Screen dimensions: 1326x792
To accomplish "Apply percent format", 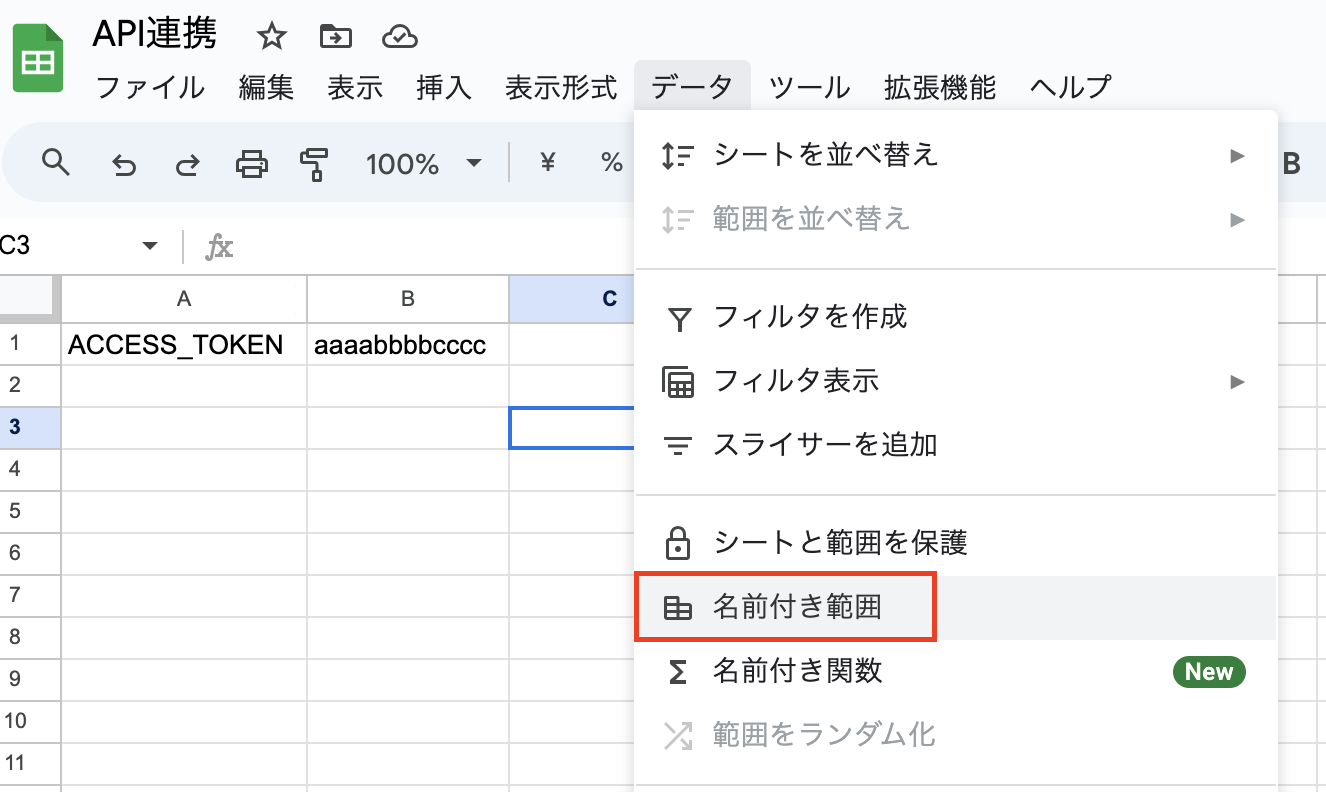I will tap(611, 163).
